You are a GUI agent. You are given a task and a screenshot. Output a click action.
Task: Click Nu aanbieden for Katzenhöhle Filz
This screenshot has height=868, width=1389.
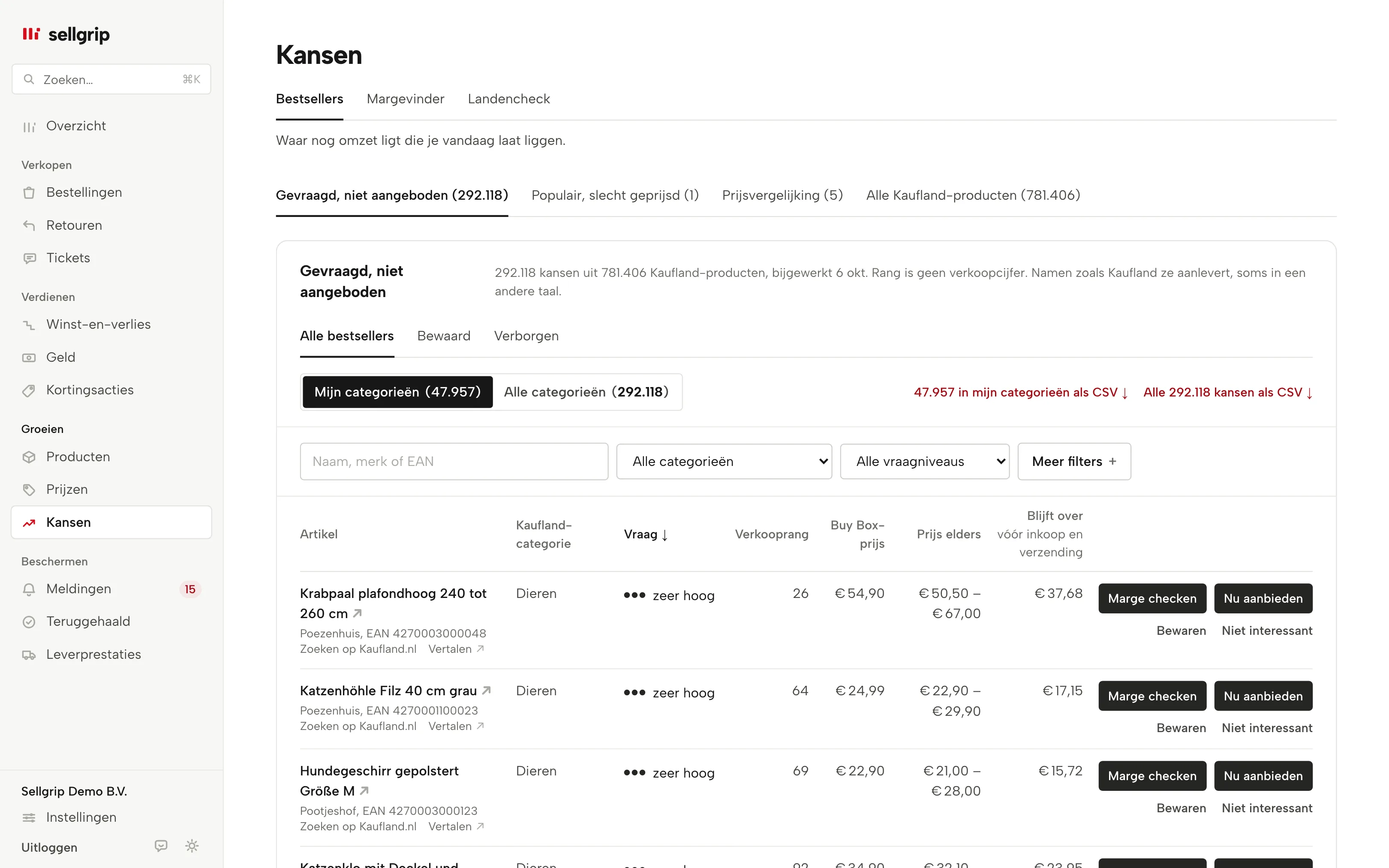[x=1263, y=697]
